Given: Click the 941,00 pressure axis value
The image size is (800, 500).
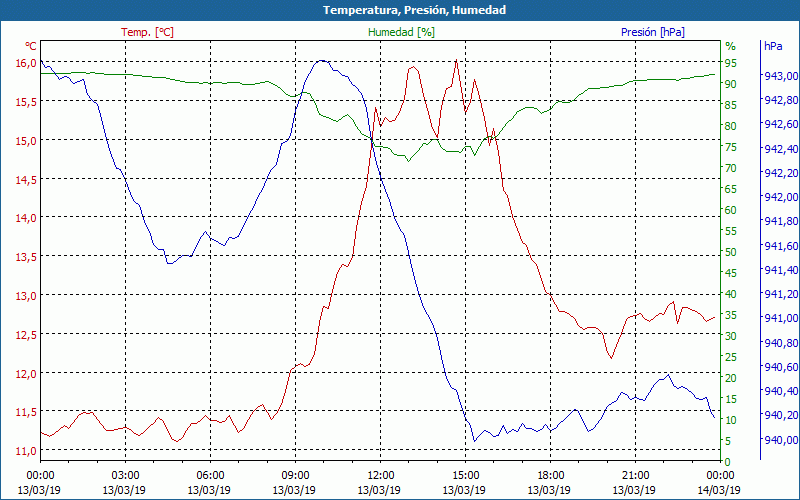Looking at the screenshot, I should (x=781, y=318).
